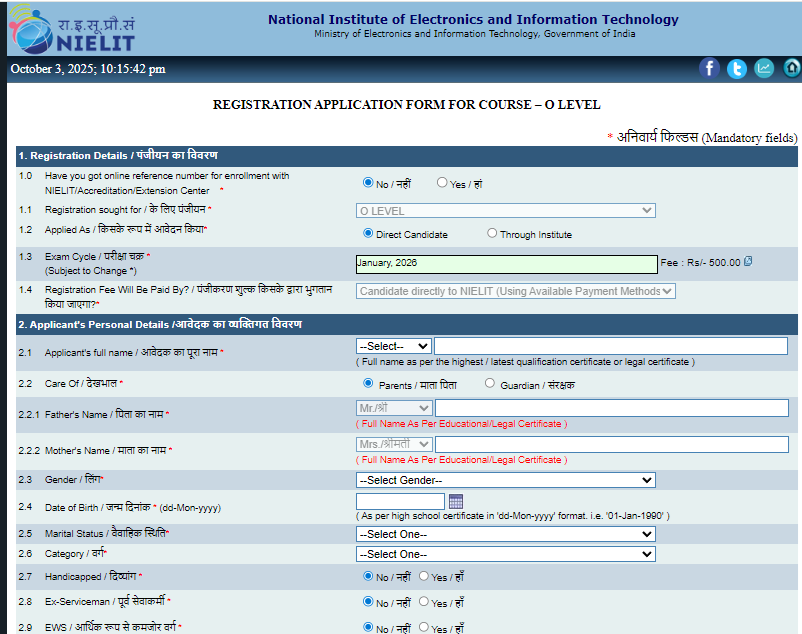Open the Marital Status dropdown
The height and width of the screenshot is (634, 802).
click(505, 534)
